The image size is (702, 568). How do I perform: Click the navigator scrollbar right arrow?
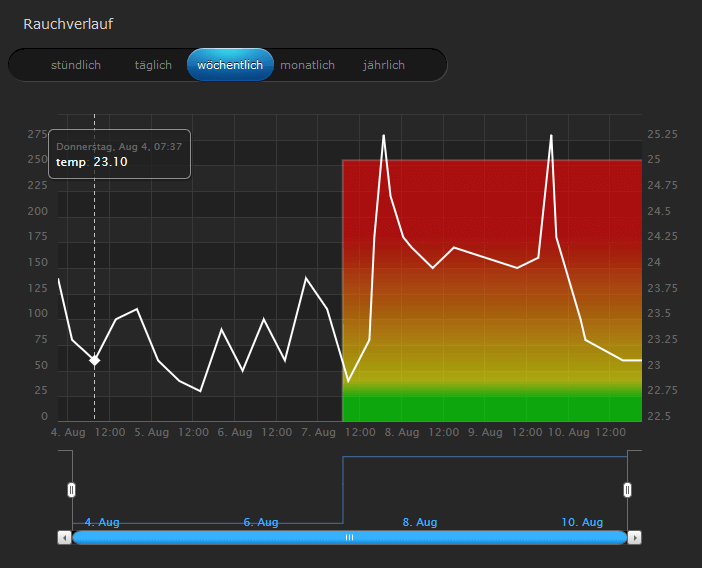coord(634,537)
